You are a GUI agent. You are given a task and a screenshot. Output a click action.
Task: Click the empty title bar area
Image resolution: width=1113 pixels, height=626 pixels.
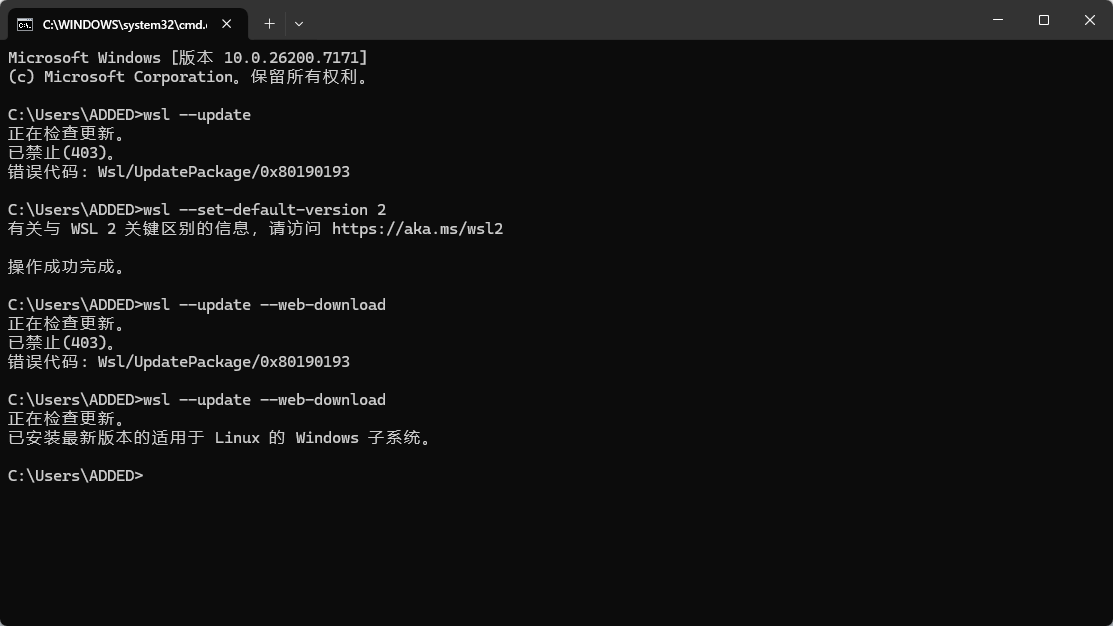[x=639, y=20]
